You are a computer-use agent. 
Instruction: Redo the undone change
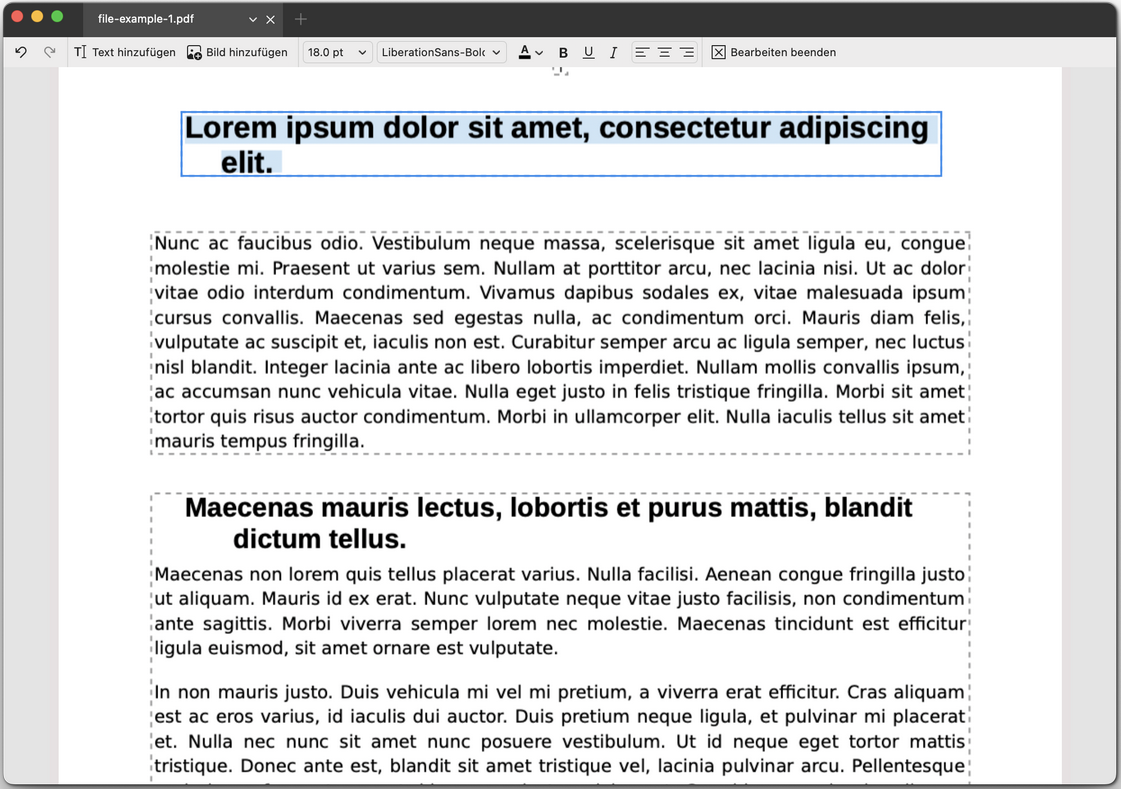[x=47, y=52]
